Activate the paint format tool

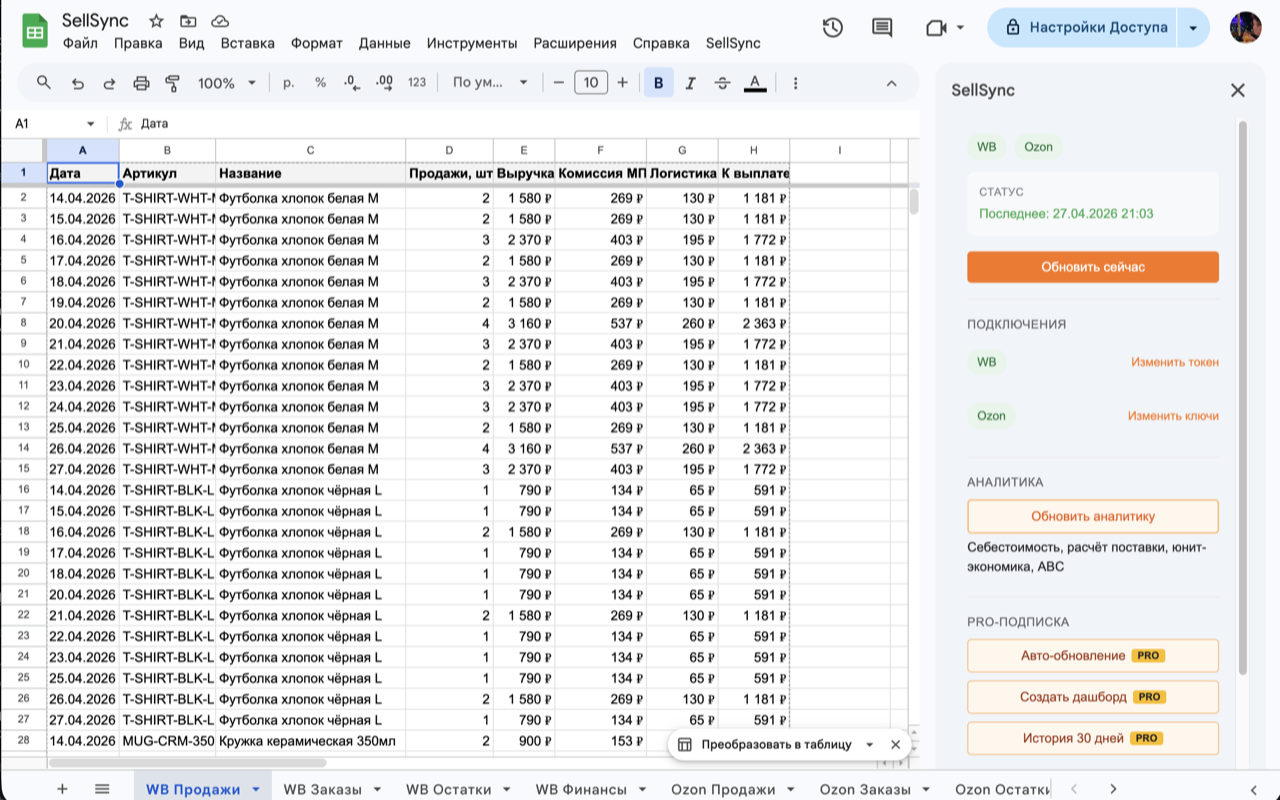pyautogui.click(x=172, y=83)
